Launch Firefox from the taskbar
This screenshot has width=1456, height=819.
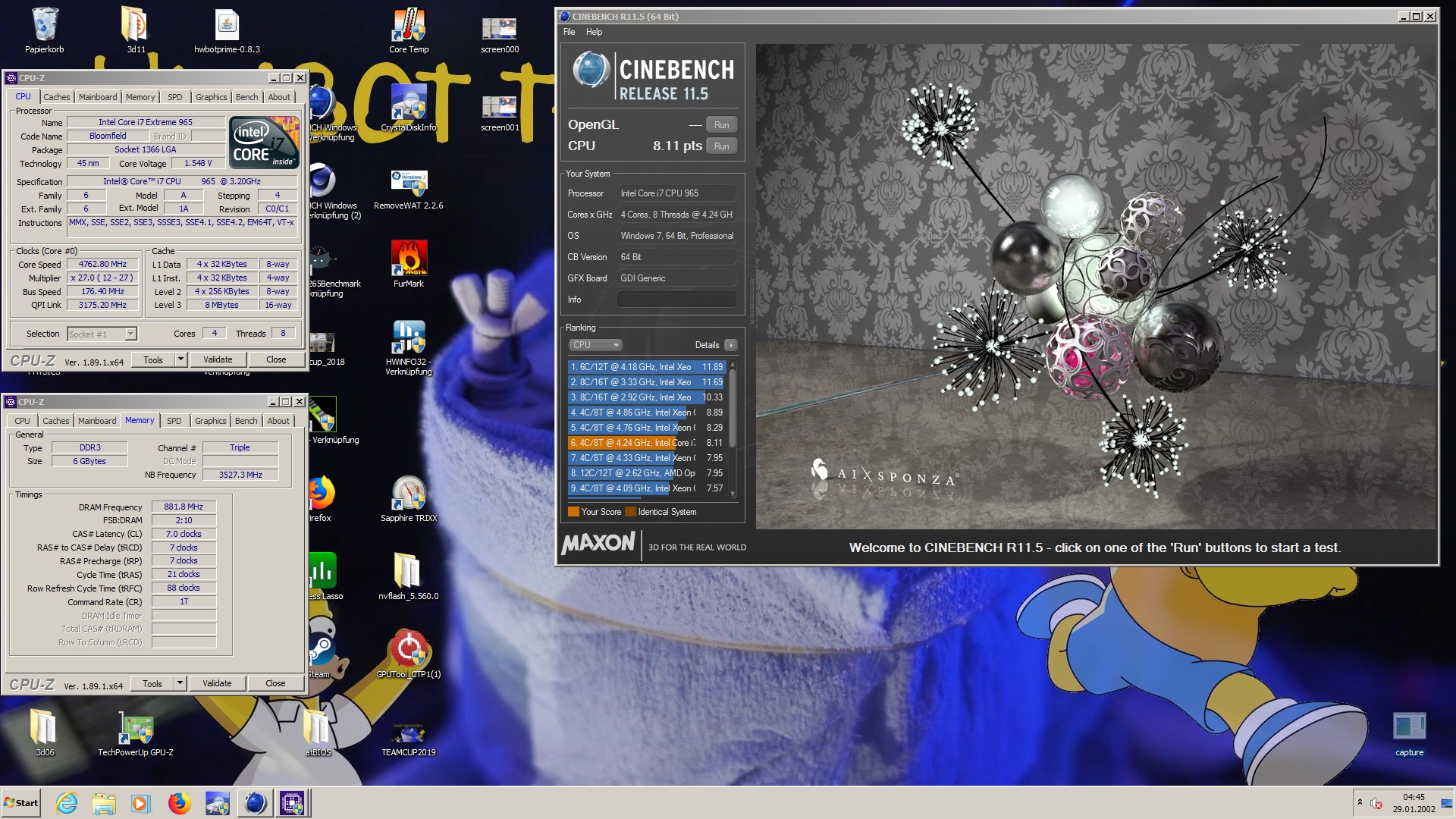coord(179,802)
